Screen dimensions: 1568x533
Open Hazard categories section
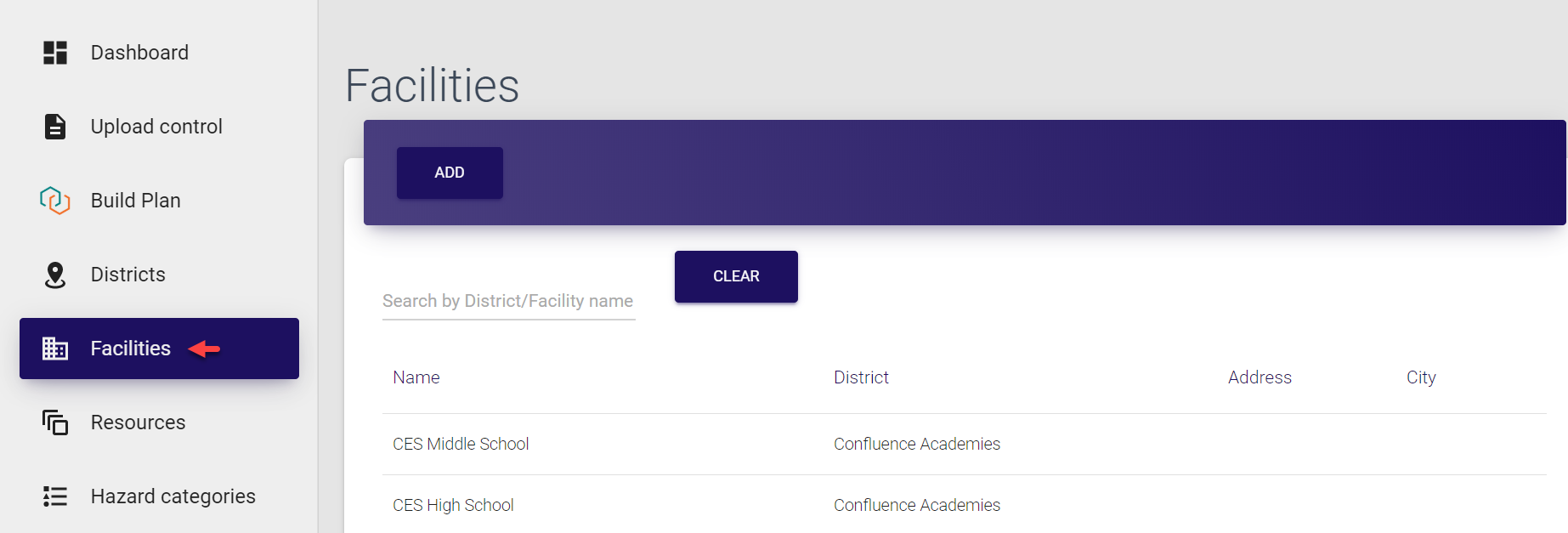tap(173, 496)
